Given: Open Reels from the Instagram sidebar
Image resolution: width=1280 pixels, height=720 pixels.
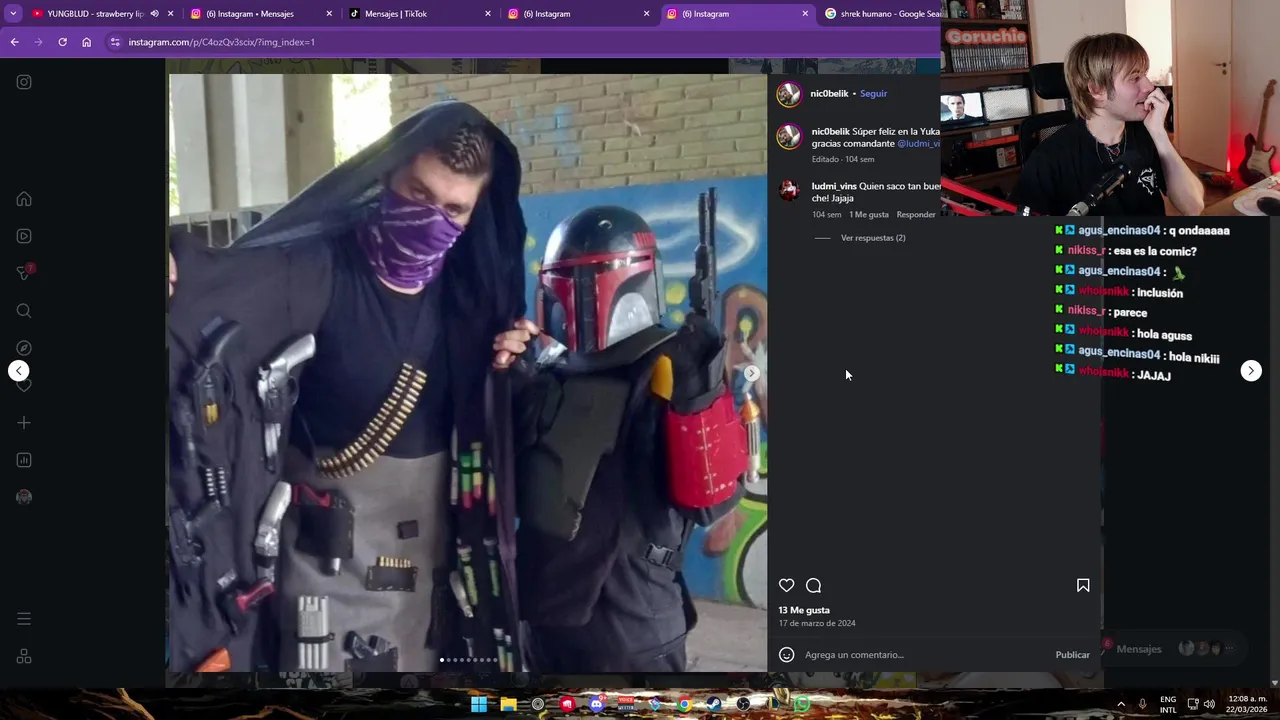Looking at the screenshot, I should pyautogui.click(x=24, y=236).
